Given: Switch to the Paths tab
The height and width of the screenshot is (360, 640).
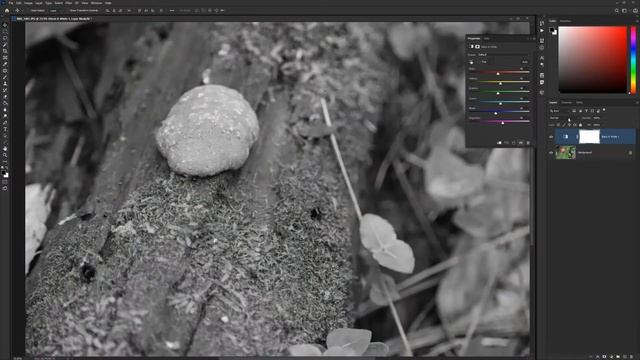Looking at the screenshot, I should (x=580, y=103).
